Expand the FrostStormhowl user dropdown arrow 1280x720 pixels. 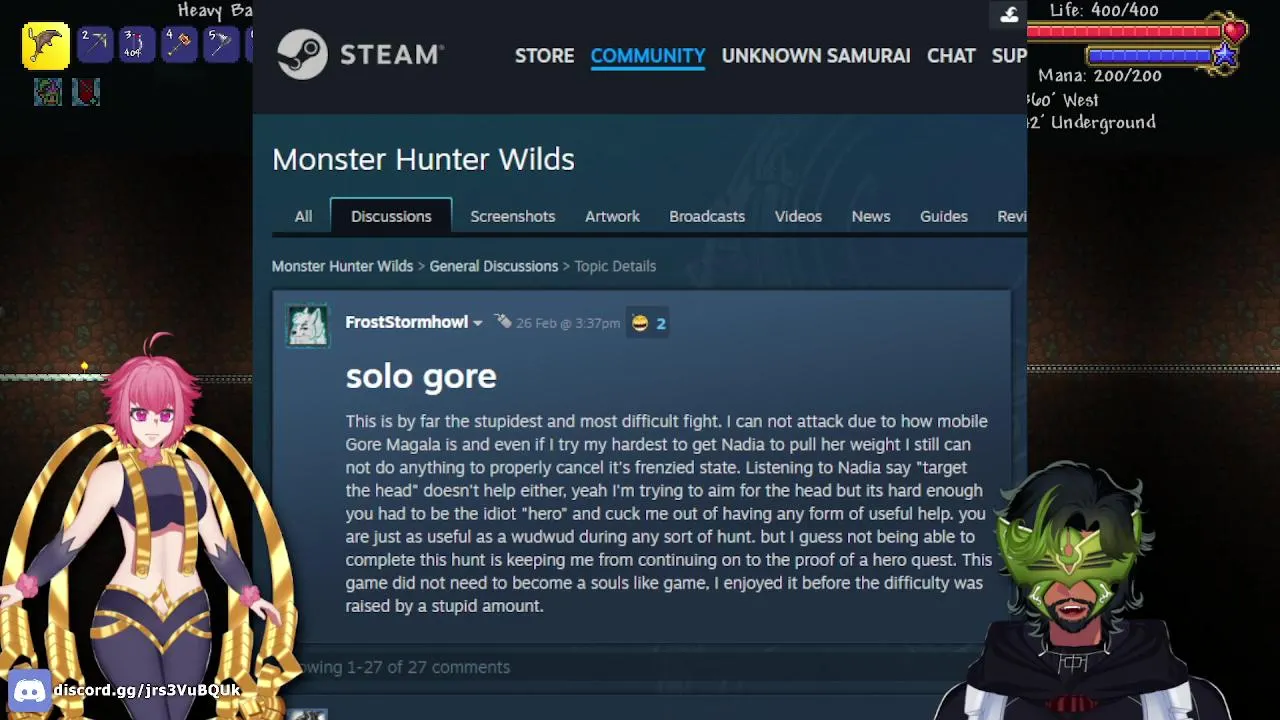pyautogui.click(x=477, y=323)
